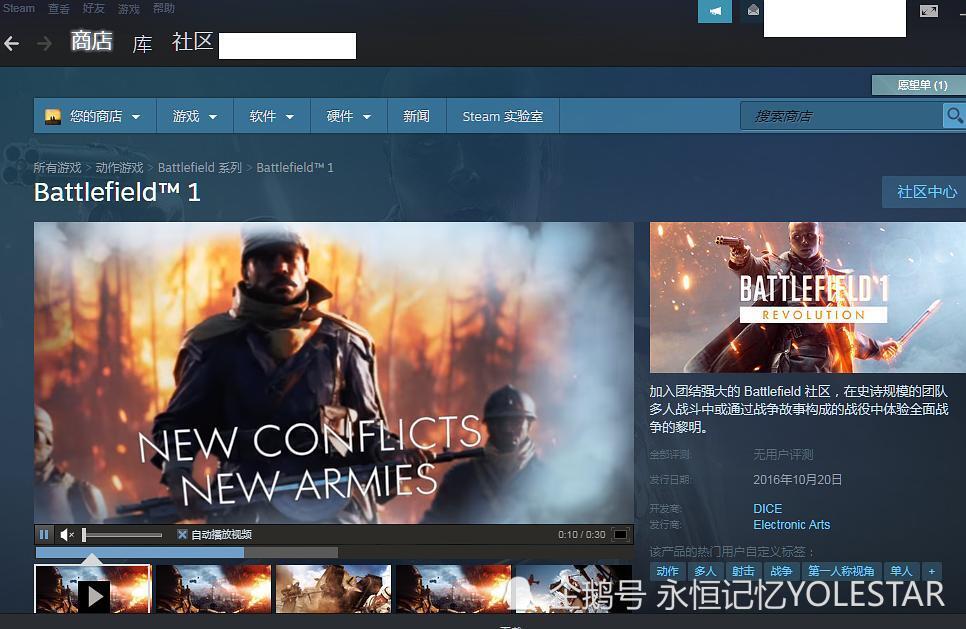Open the 新闻 store section

click(x=416, y=116)
